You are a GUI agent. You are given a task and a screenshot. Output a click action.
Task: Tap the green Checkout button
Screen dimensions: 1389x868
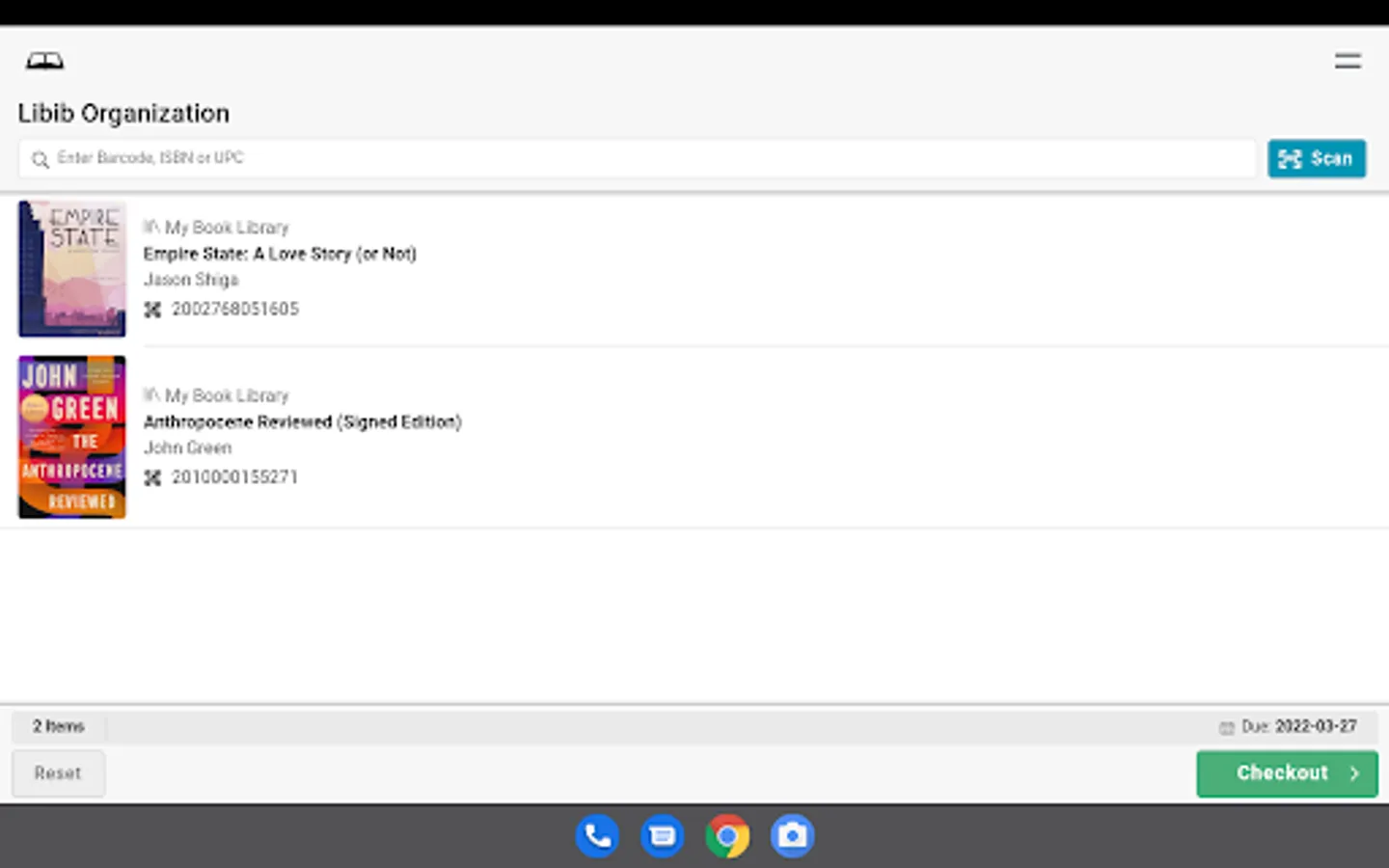point(1287,773)
